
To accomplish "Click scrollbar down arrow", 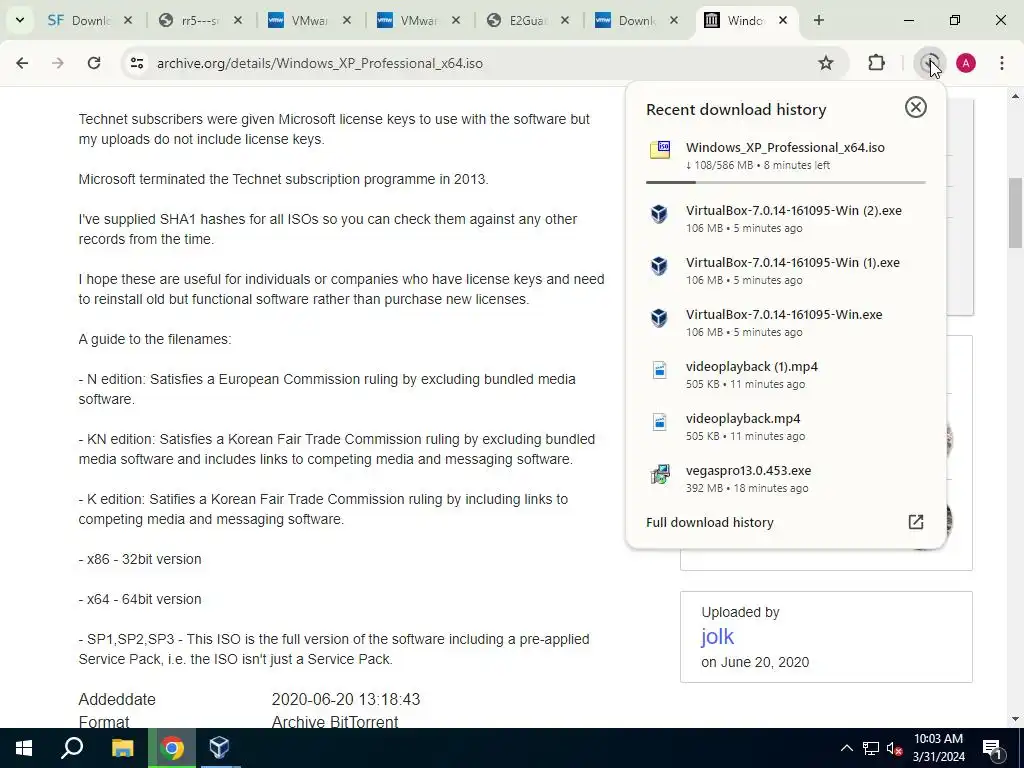I will (x=1015, y=719).
